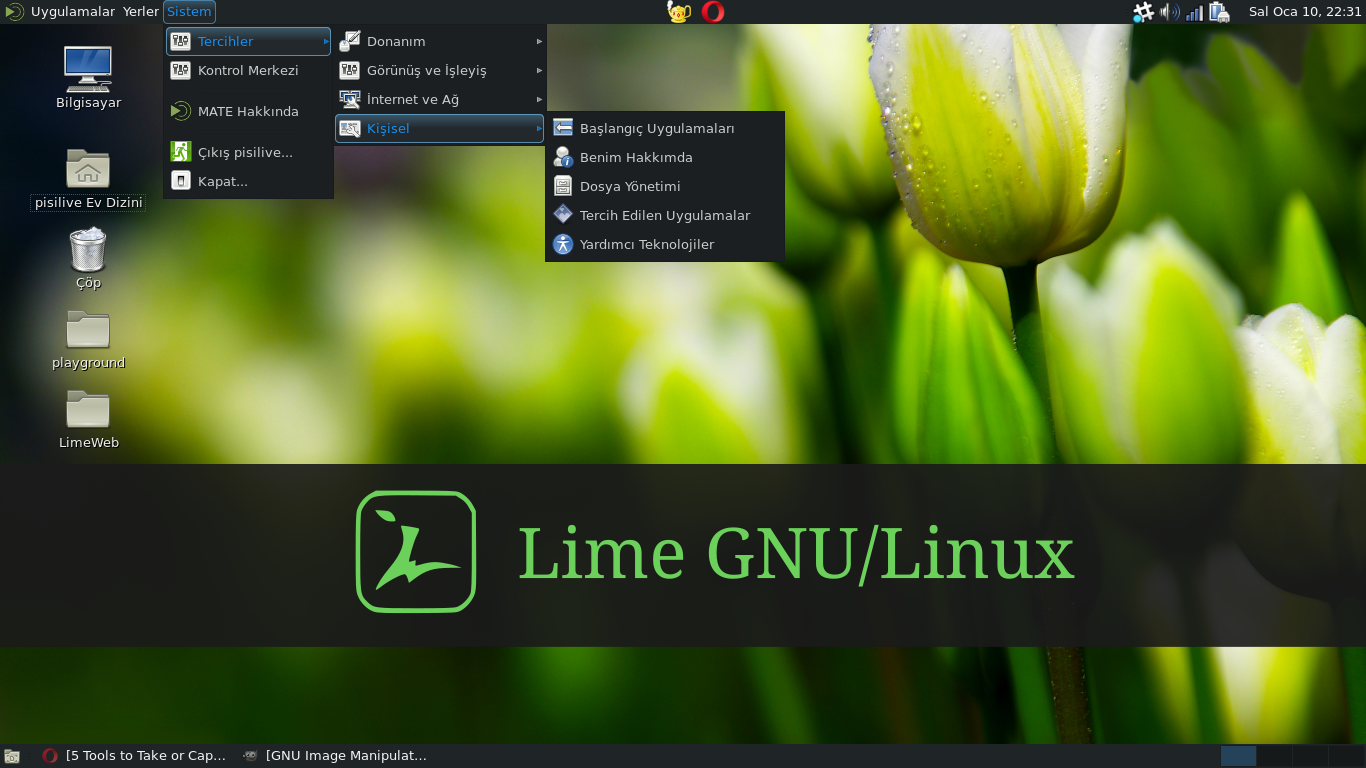Click the Donanım hardware icon

click(350, 41)
